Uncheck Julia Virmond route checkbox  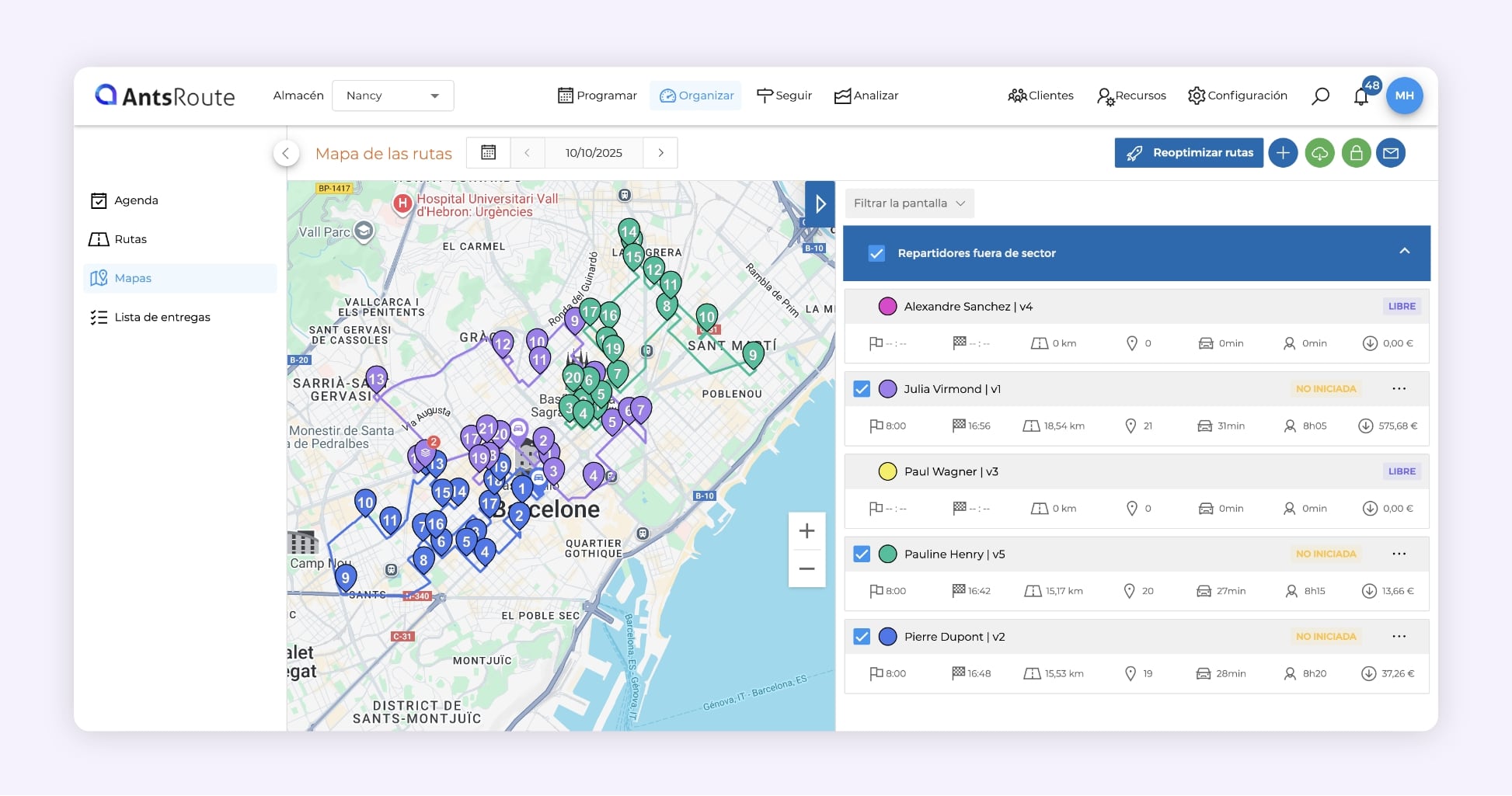862,389
